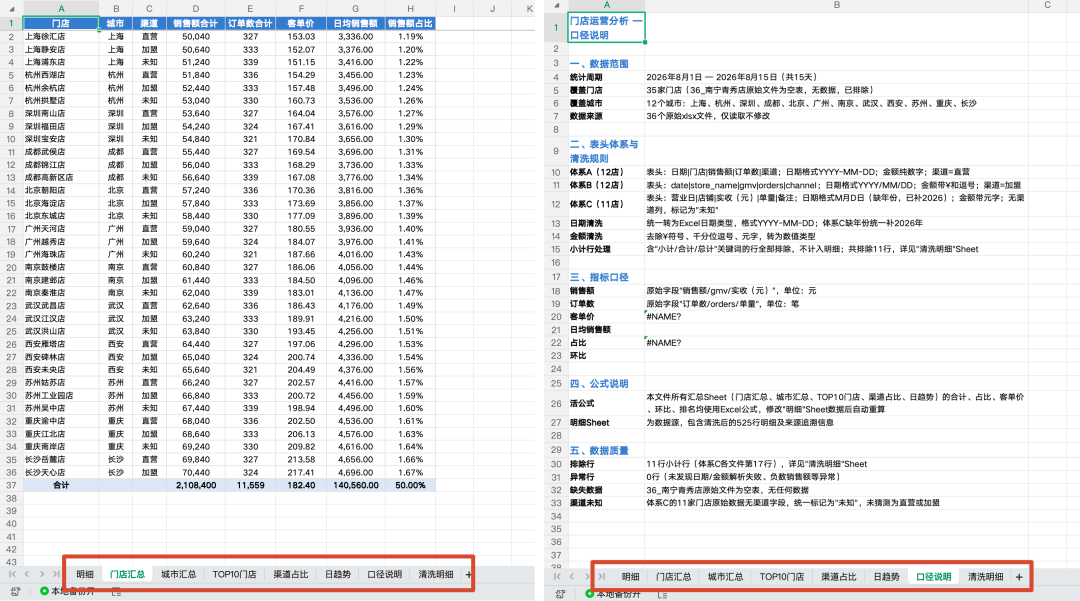This screenshot has width=1080, height=601.
Task: Select column H header in 门店汇总 window
Action: (411, 9)
